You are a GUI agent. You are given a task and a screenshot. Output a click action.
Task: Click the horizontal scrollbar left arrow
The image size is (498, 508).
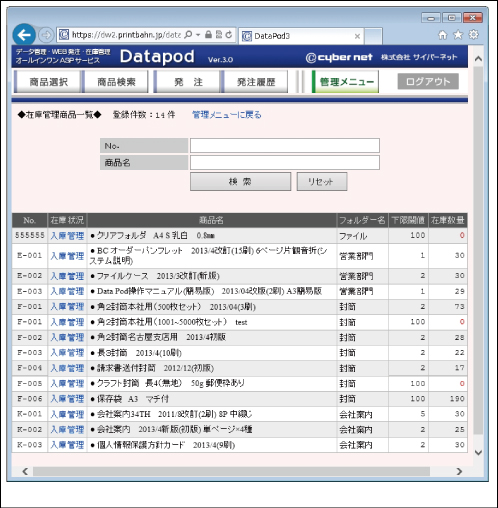(x=25, y=471)
